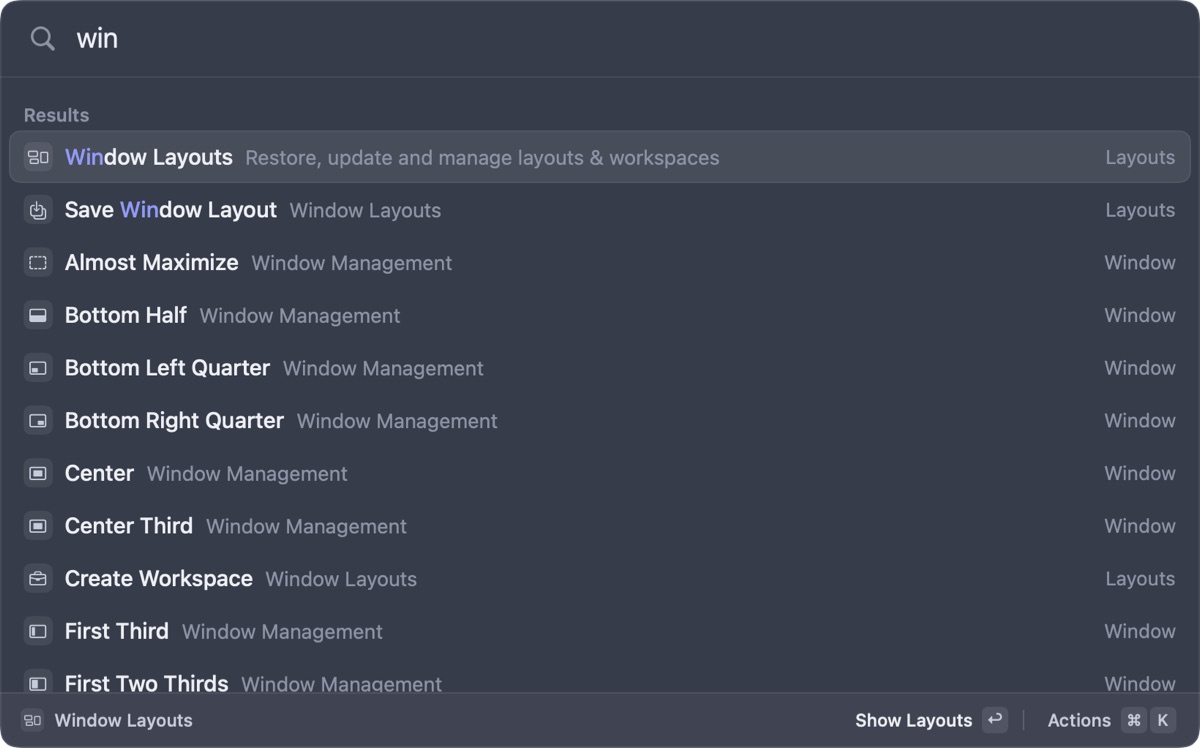Click "Window Management" subtitle beside Center Third
The height and width of the screenshot is (748, 1200).
pyautogui.click(x=306, y=526)
